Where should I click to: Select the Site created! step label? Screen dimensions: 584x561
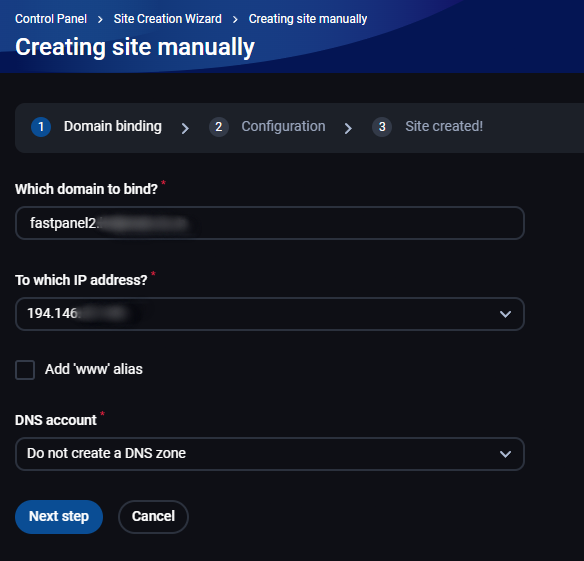point(444,127)
